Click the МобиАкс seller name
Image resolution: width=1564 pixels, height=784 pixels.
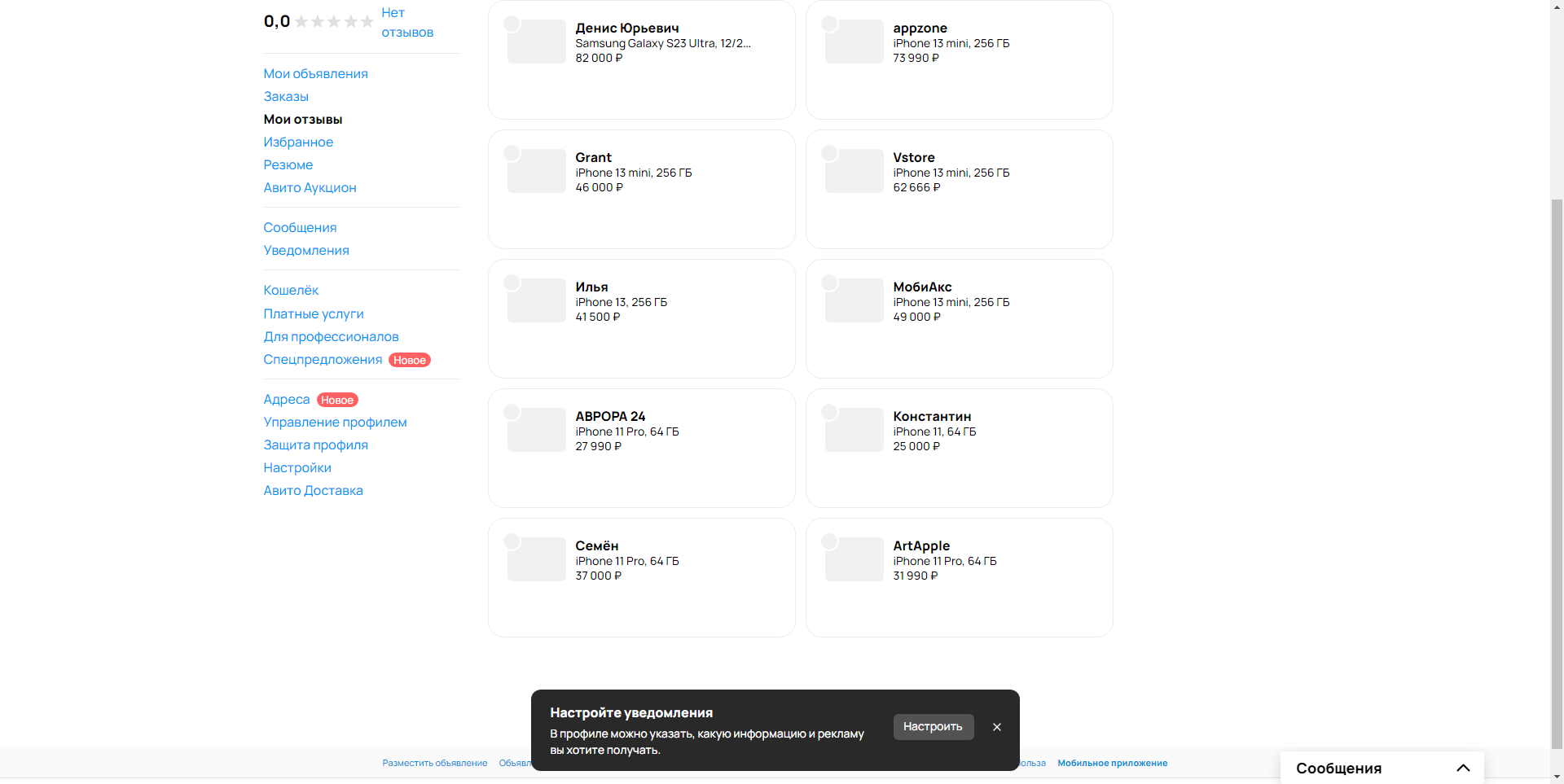point(922,287)
